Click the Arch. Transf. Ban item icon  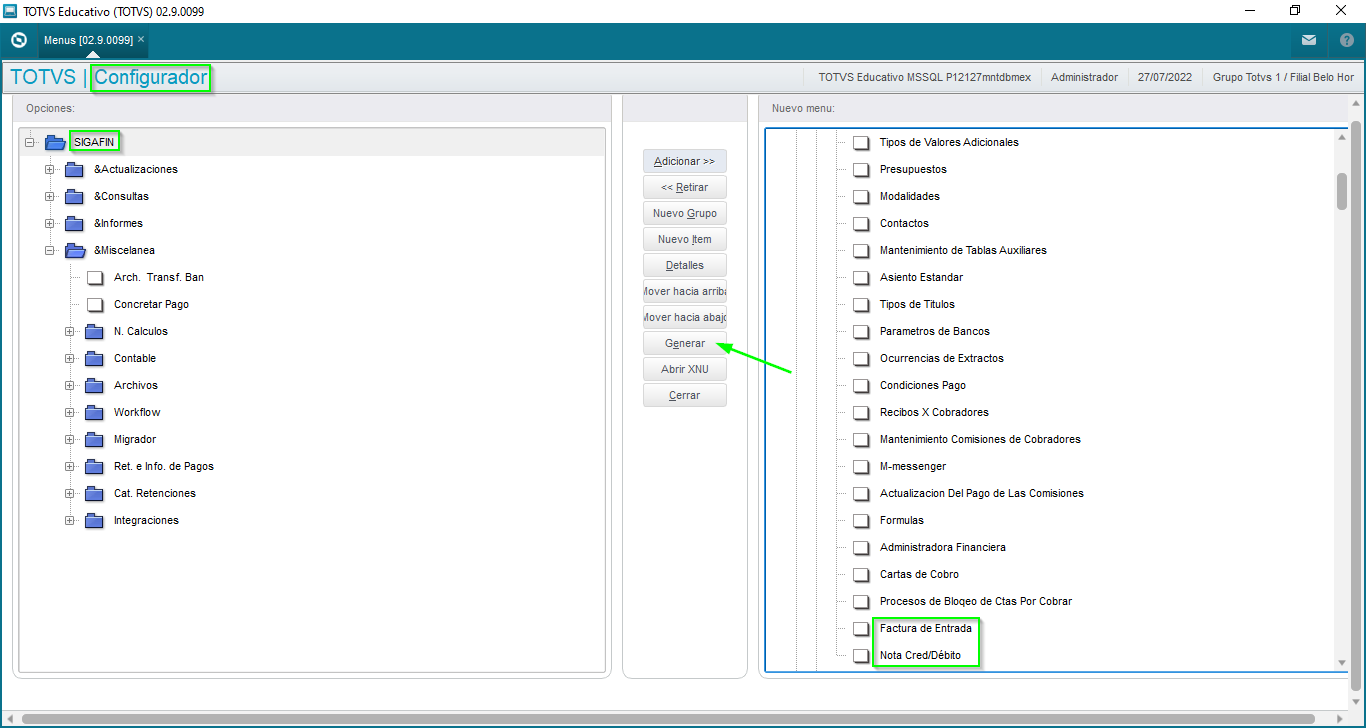[95, 277]
